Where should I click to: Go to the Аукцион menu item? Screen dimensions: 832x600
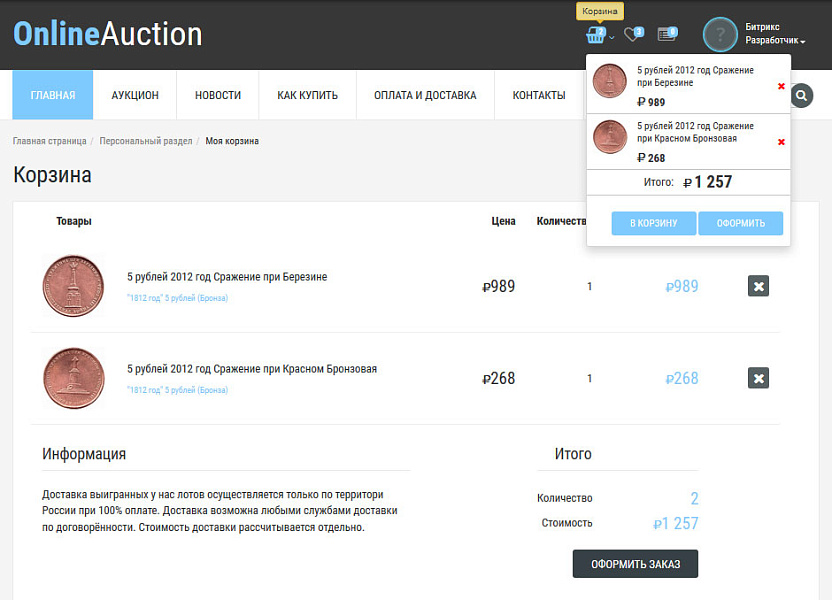135,96
